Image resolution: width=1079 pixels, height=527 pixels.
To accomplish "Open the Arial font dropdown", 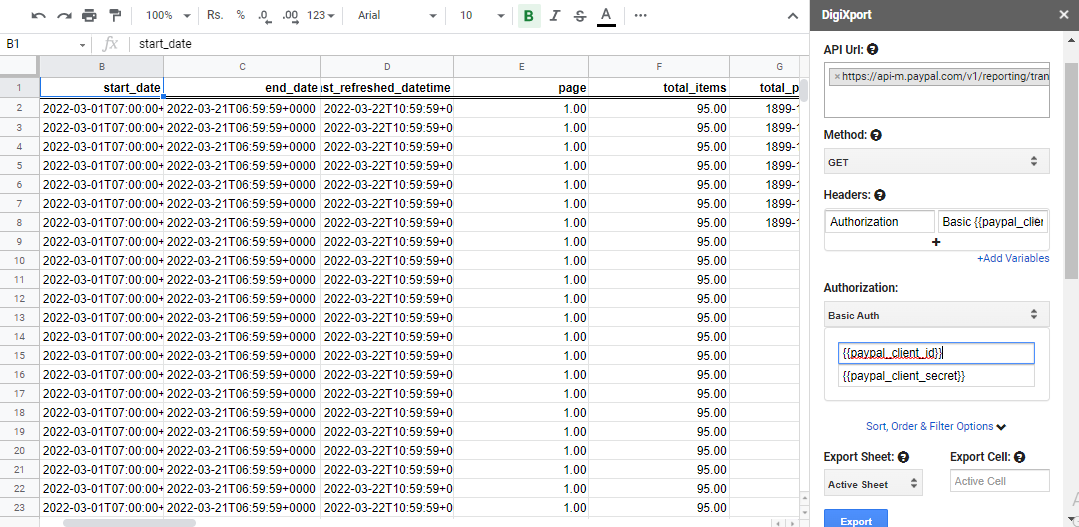I will (396, 15).
